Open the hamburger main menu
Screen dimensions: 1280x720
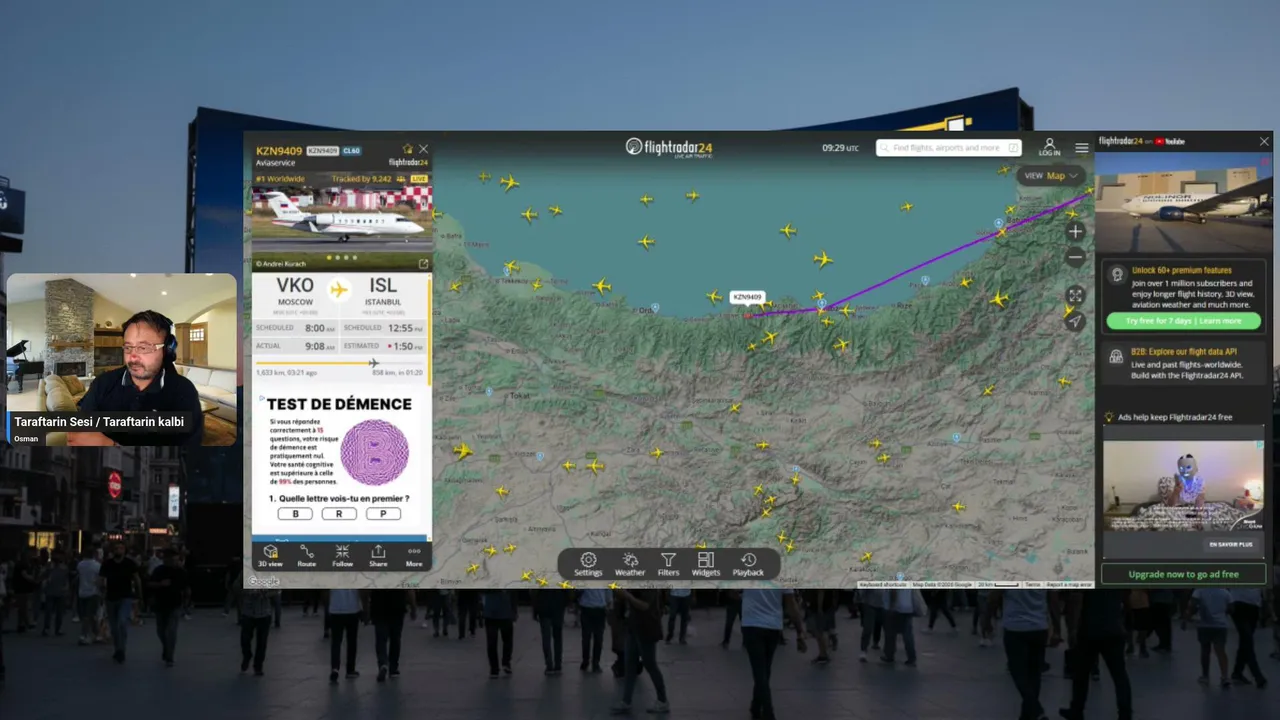1082,148
